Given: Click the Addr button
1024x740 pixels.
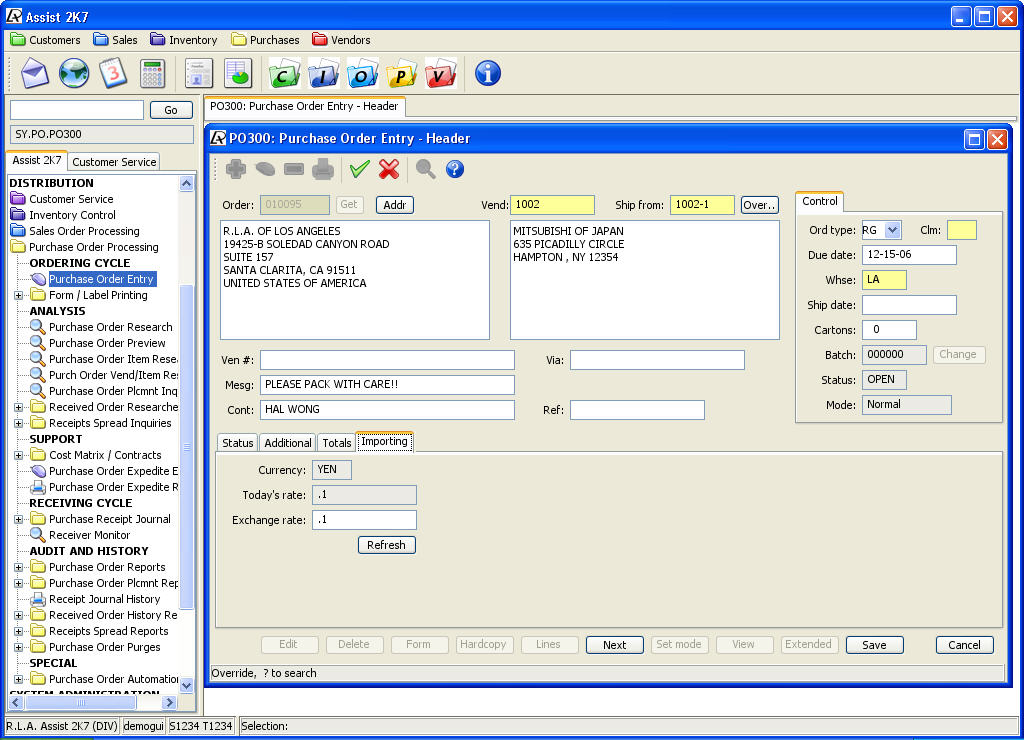Looking at the screenshot, I should [x=394, y=204].
